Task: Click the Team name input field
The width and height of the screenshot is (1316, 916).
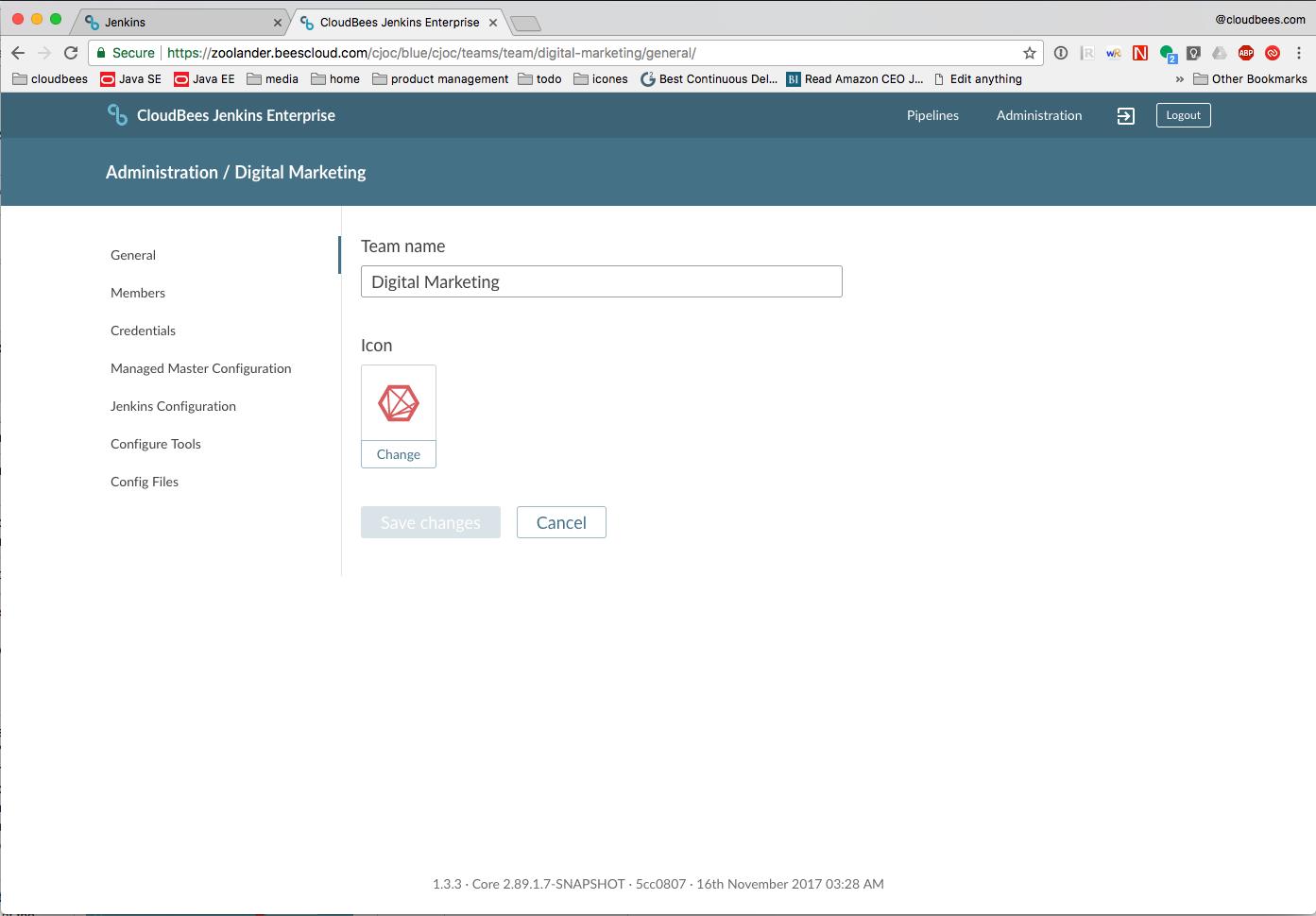Action: click(602, 281)
